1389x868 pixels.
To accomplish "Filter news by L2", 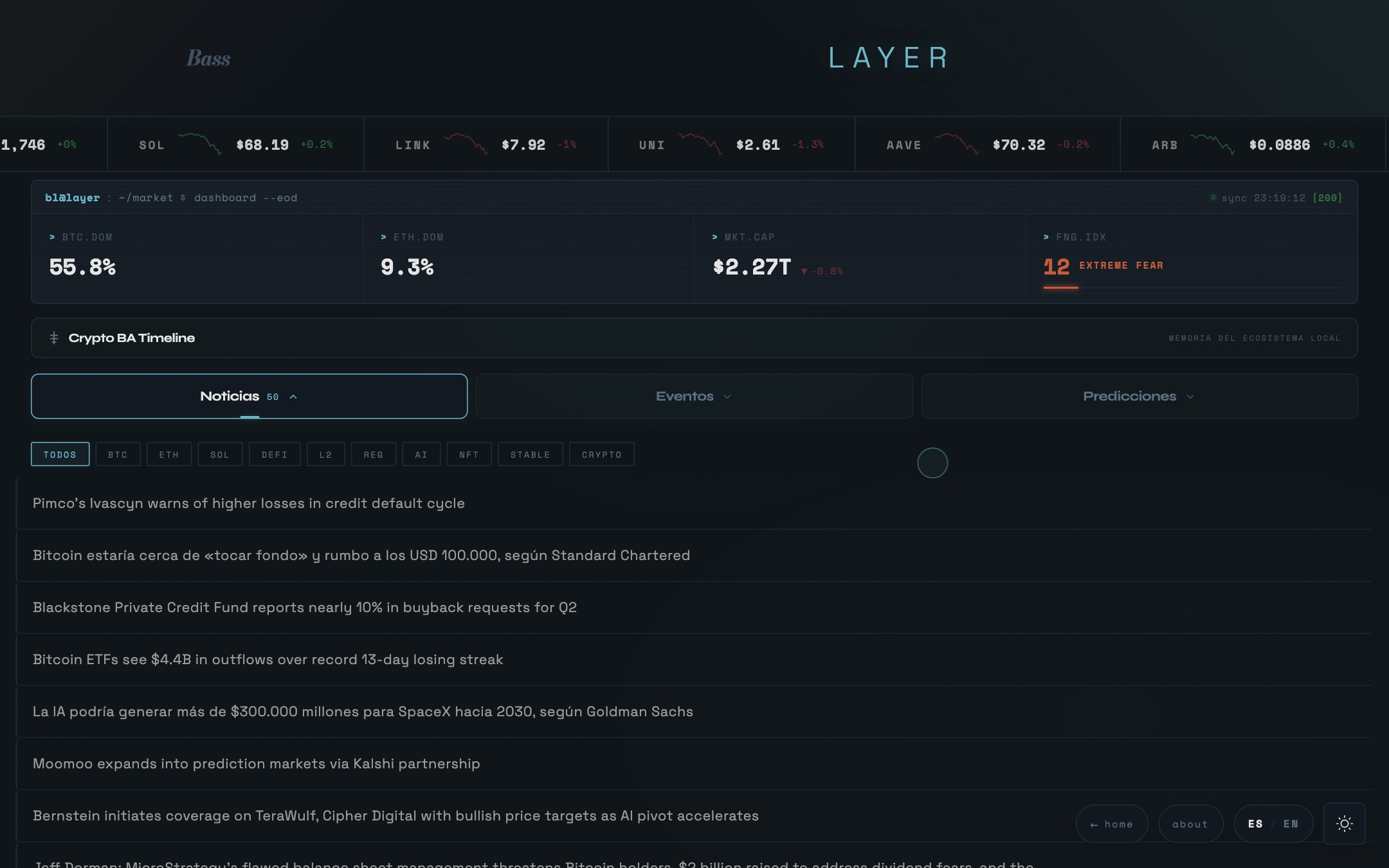I will pos(326,454).
